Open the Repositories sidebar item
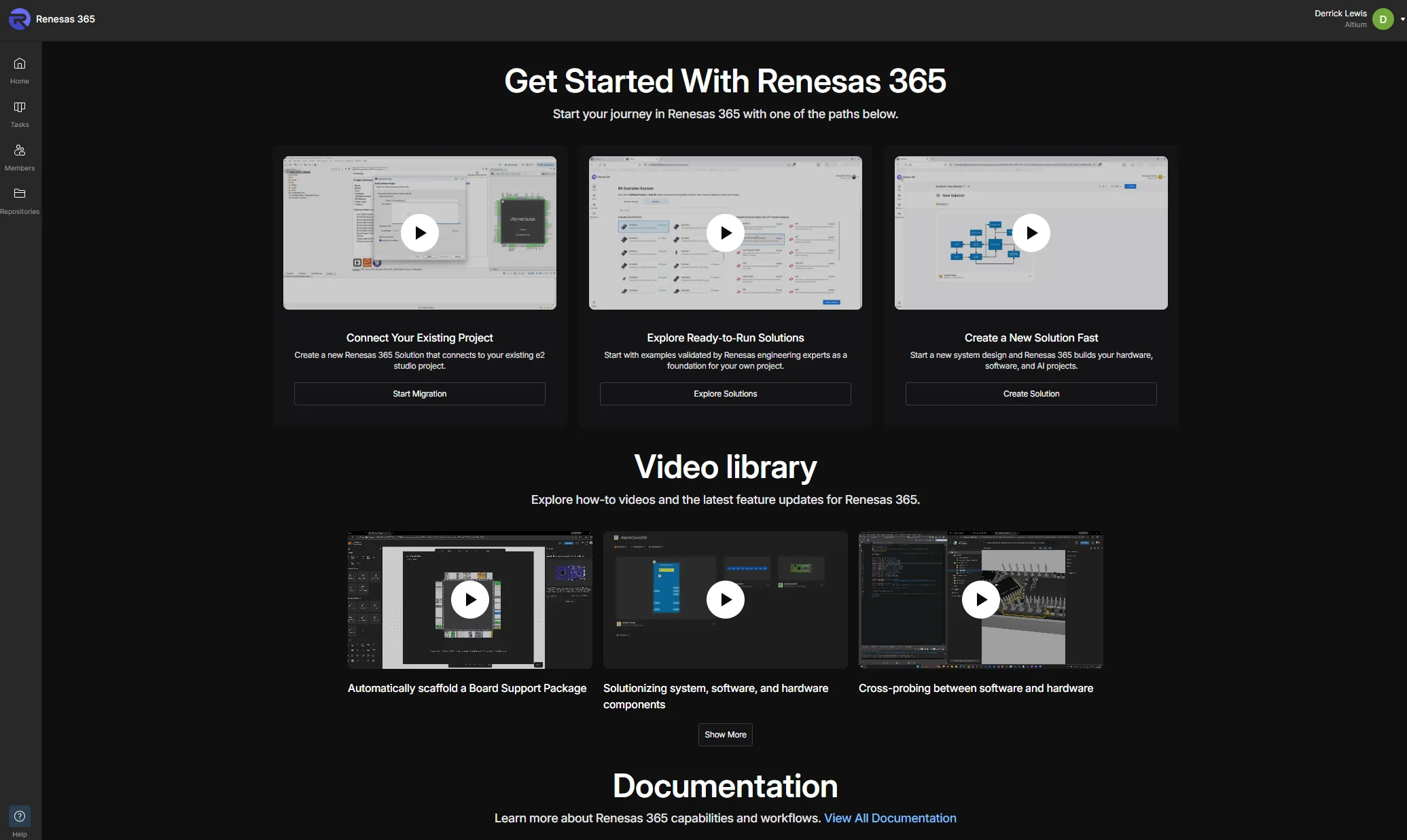Image resolution: width=1407 pixels, height=840 pixels. (x=20, y=201)
